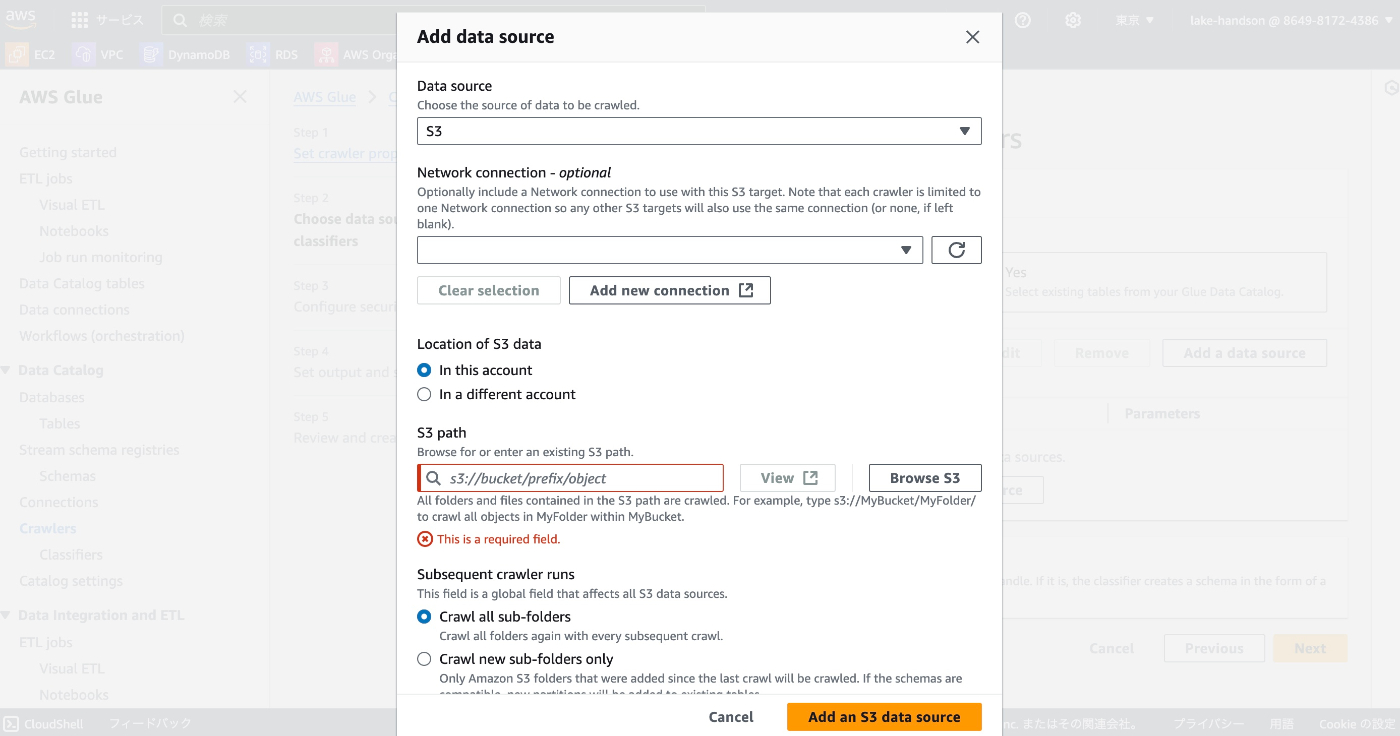Select the Crawl all sub-folders option
This screenshot has width=1400, height=736.
coord(424,617)
